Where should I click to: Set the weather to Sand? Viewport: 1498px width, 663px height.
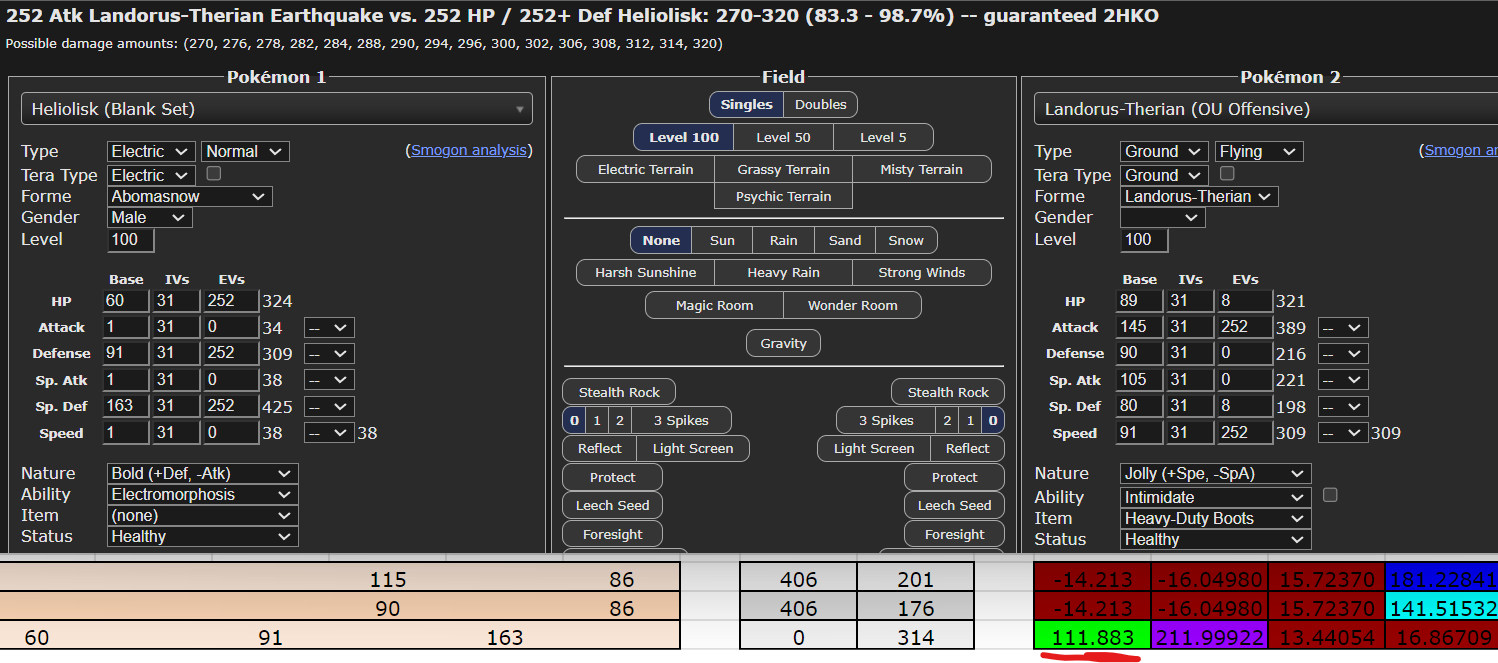[x=845, y=240]
